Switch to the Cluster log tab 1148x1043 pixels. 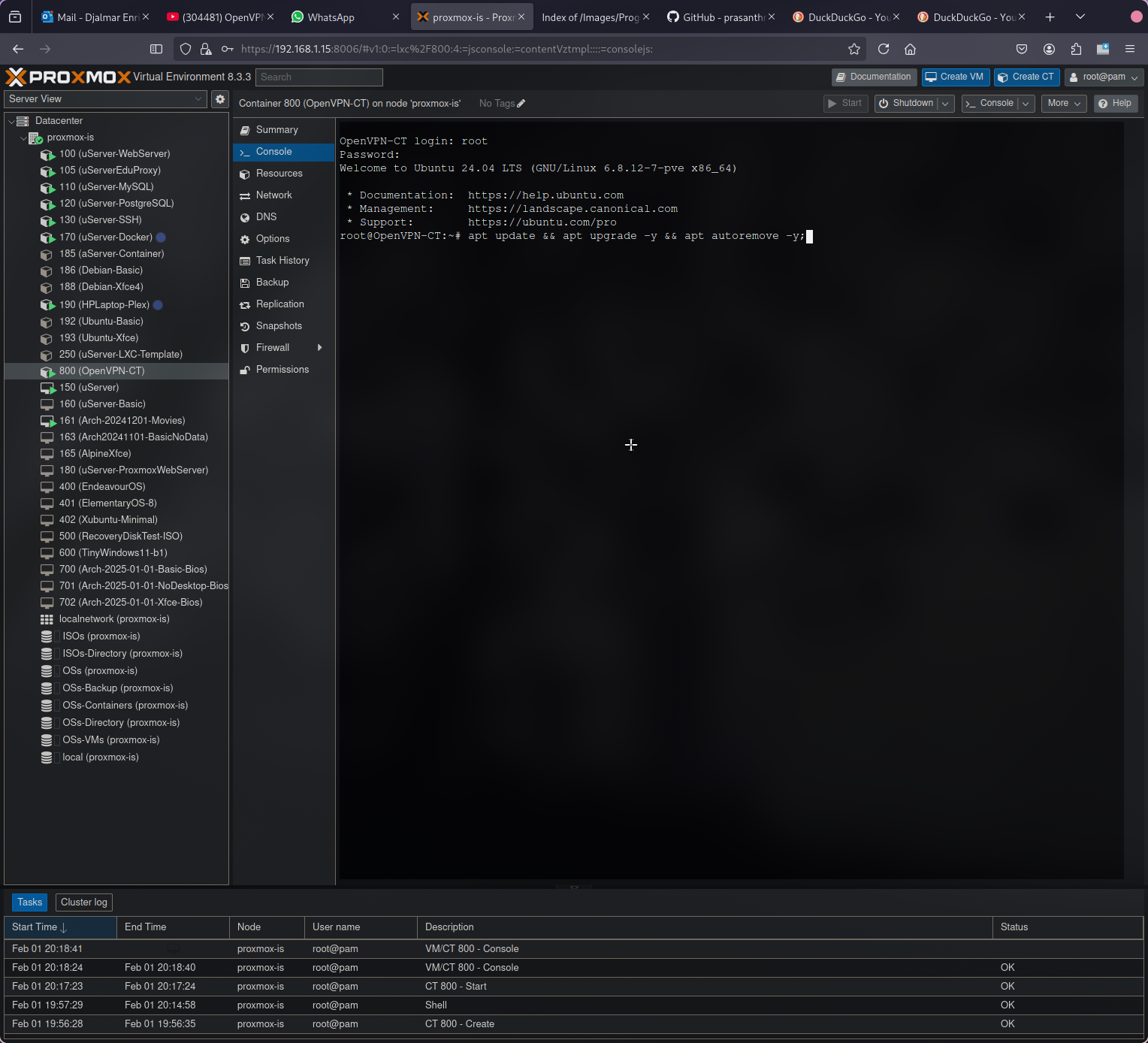[84, 902]
